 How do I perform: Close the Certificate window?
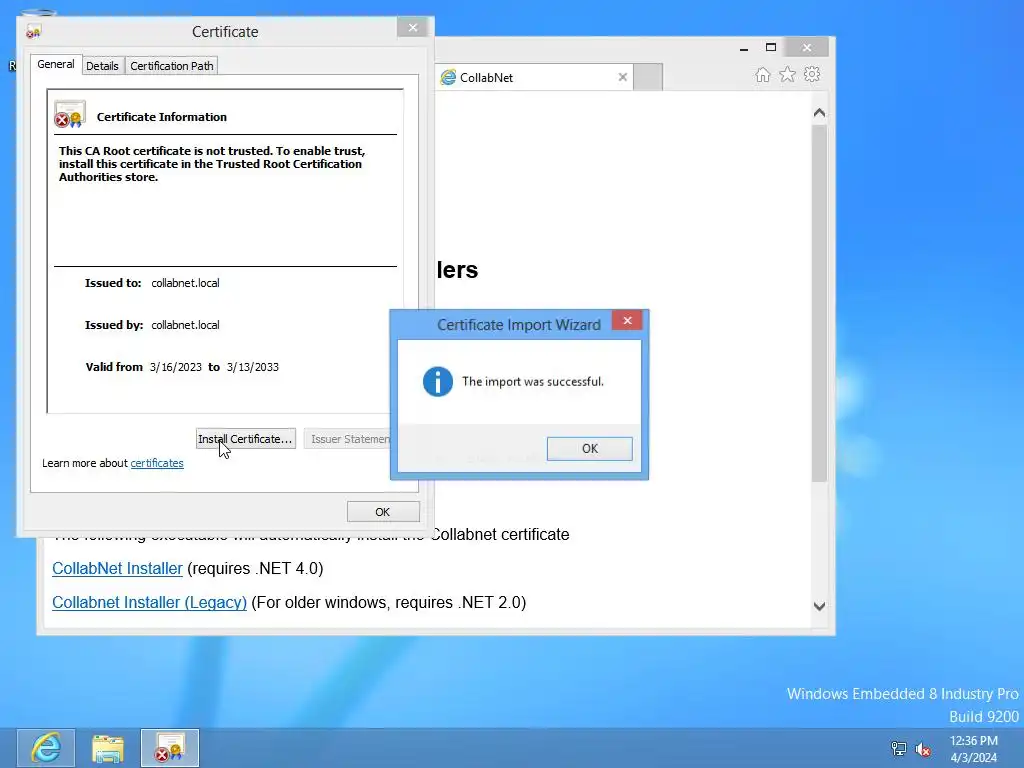click(412, 27)
